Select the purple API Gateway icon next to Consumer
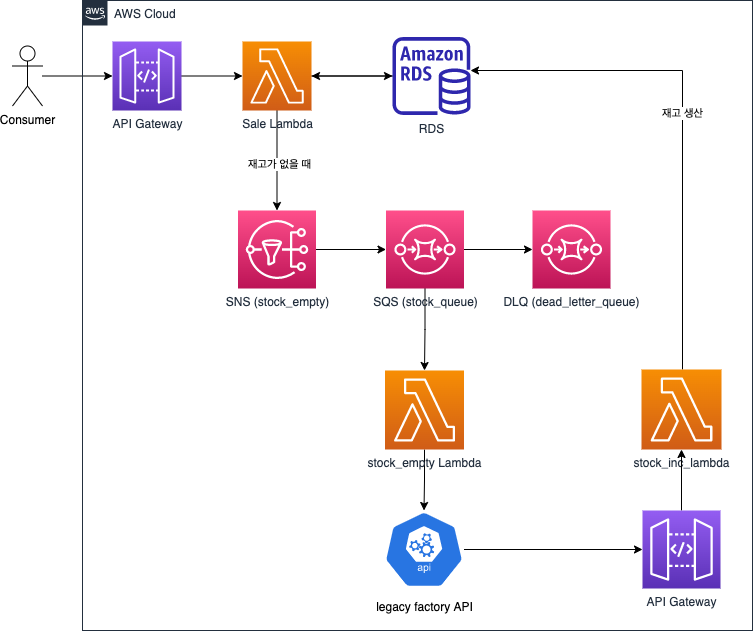This screenshot has height=631, width=753. (147, 76)
